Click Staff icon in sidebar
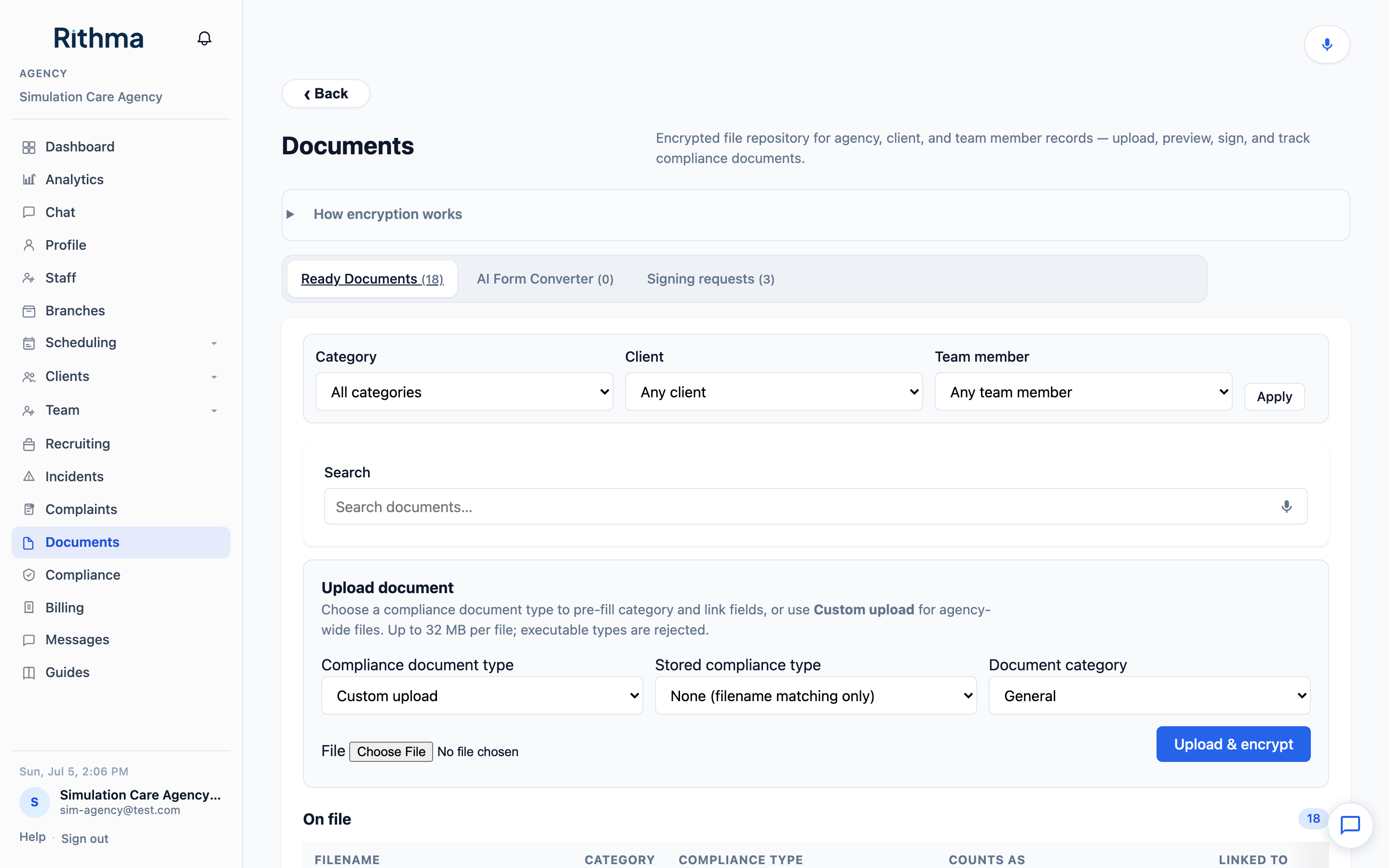1389x868 pixels. (29, 278)
